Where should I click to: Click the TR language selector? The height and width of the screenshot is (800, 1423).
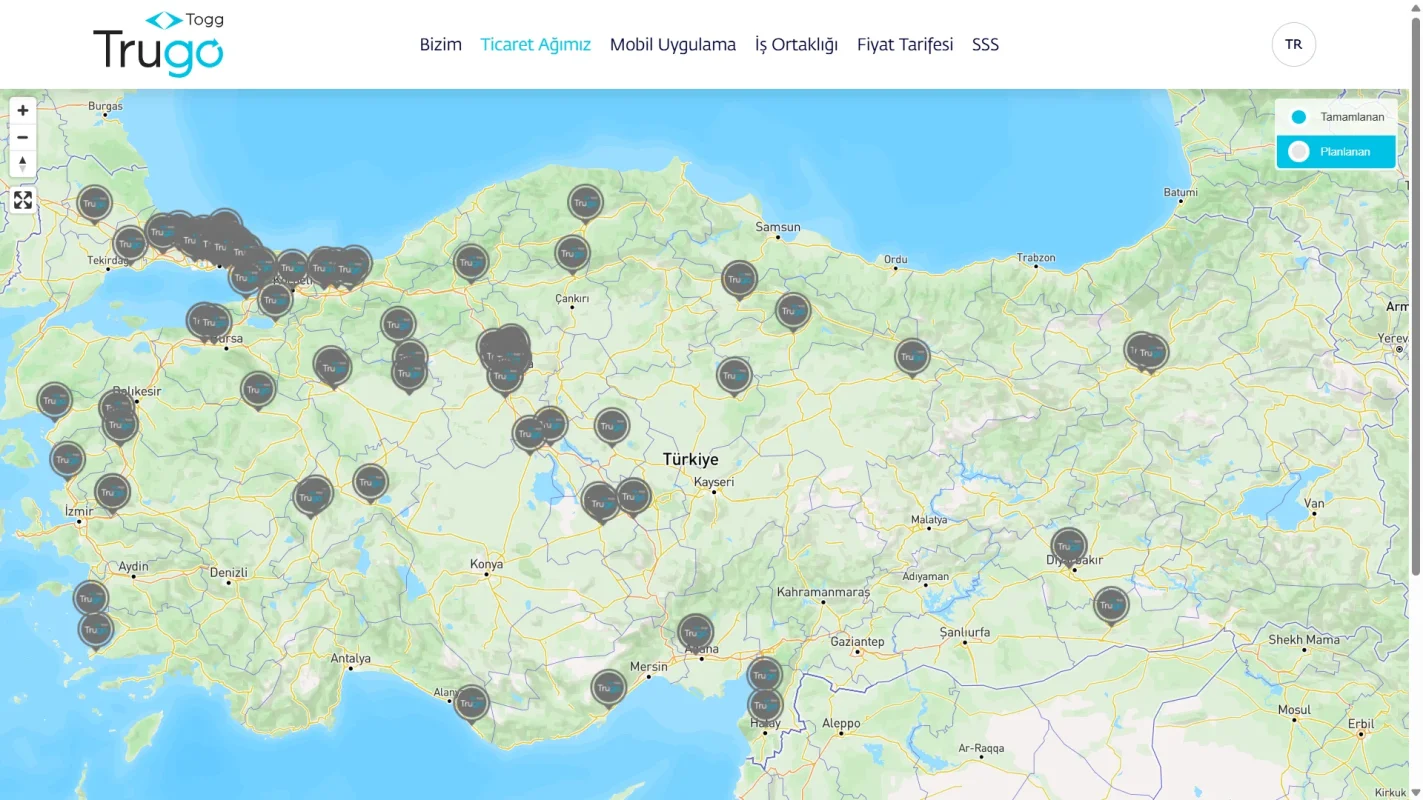pyautogui.click(x=1293, y=44)
